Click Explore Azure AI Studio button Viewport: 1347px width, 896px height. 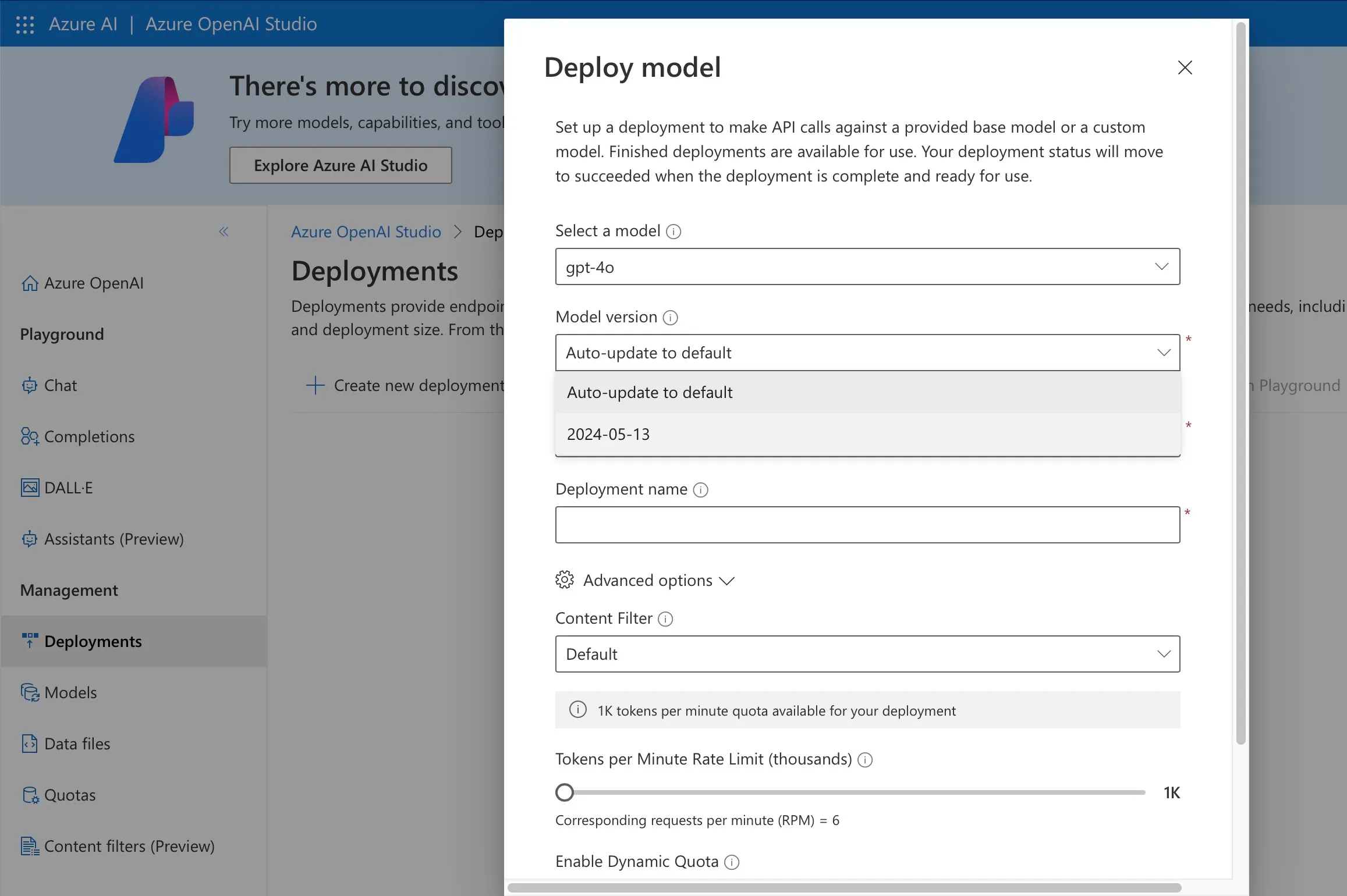pyautogui.click(x=341, y=165)
